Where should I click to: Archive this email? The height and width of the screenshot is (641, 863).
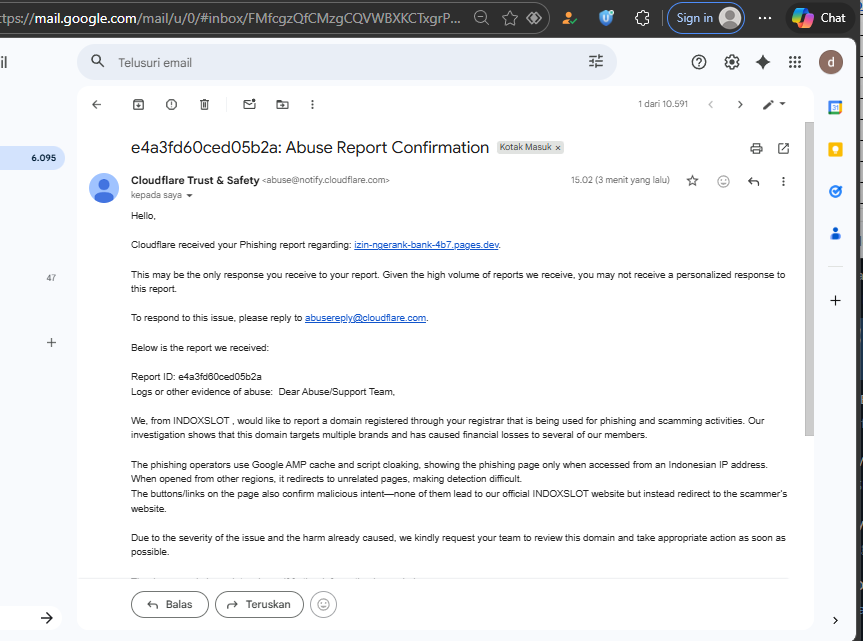click(138, 105)
